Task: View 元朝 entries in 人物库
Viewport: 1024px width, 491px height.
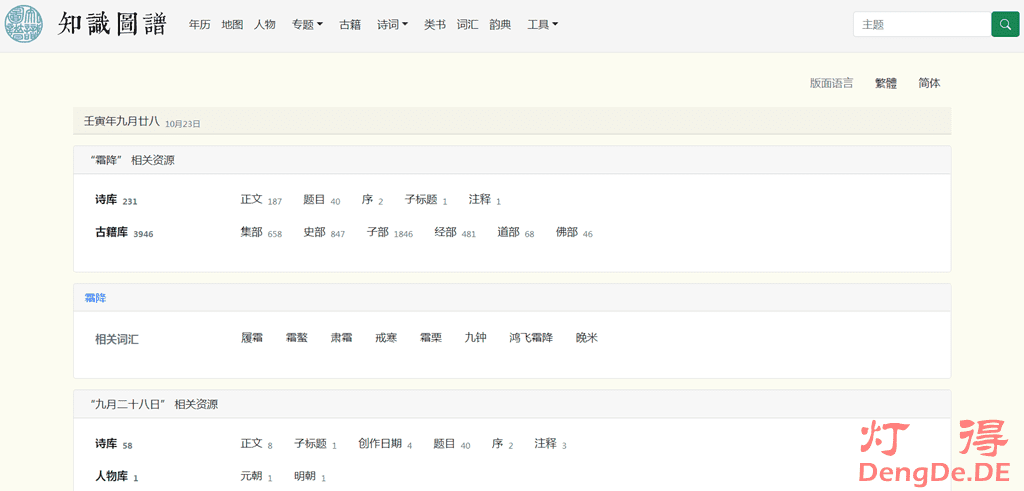Action: (251, 476)
